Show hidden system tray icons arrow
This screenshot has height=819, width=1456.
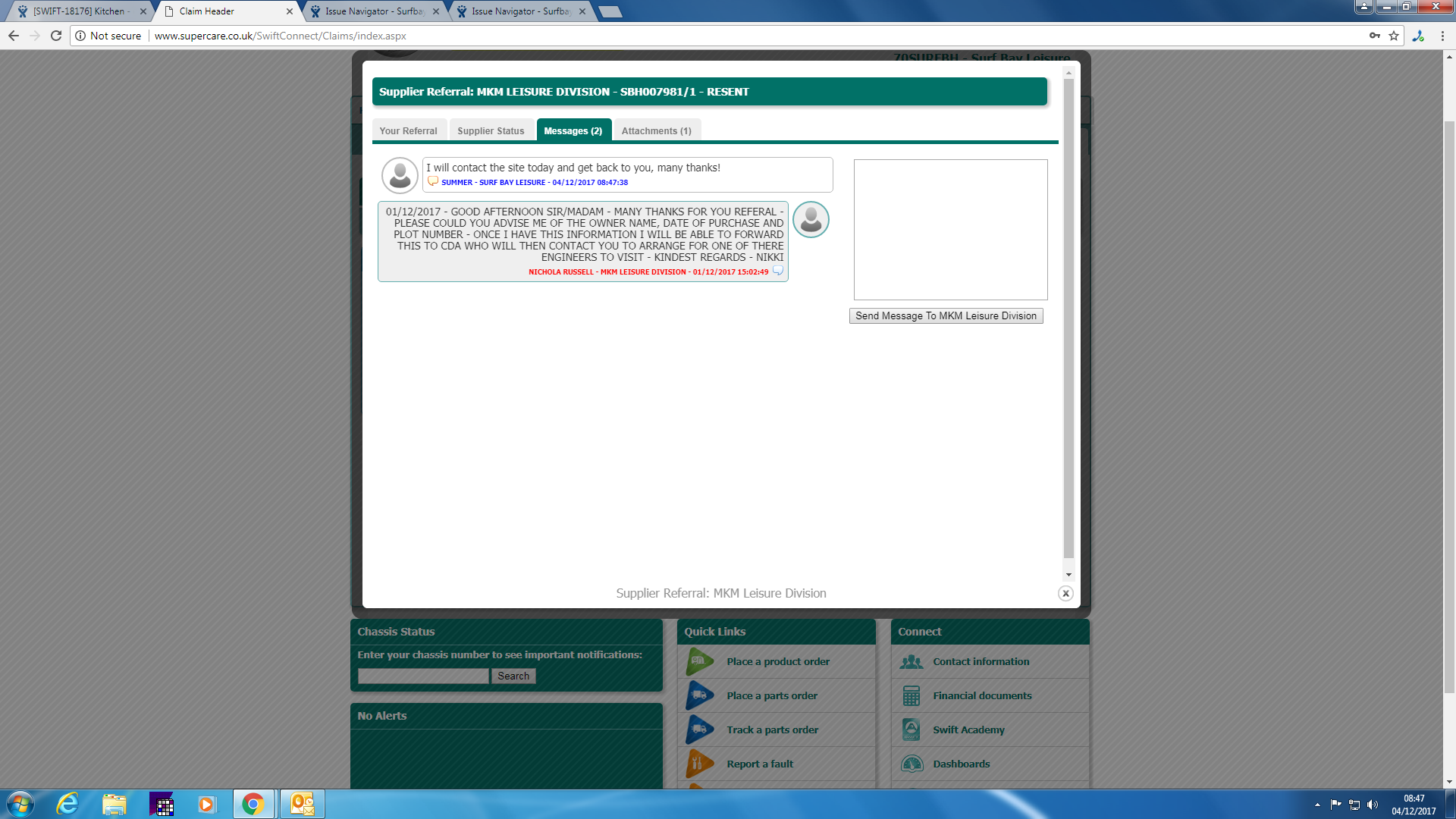[1317, 805]
